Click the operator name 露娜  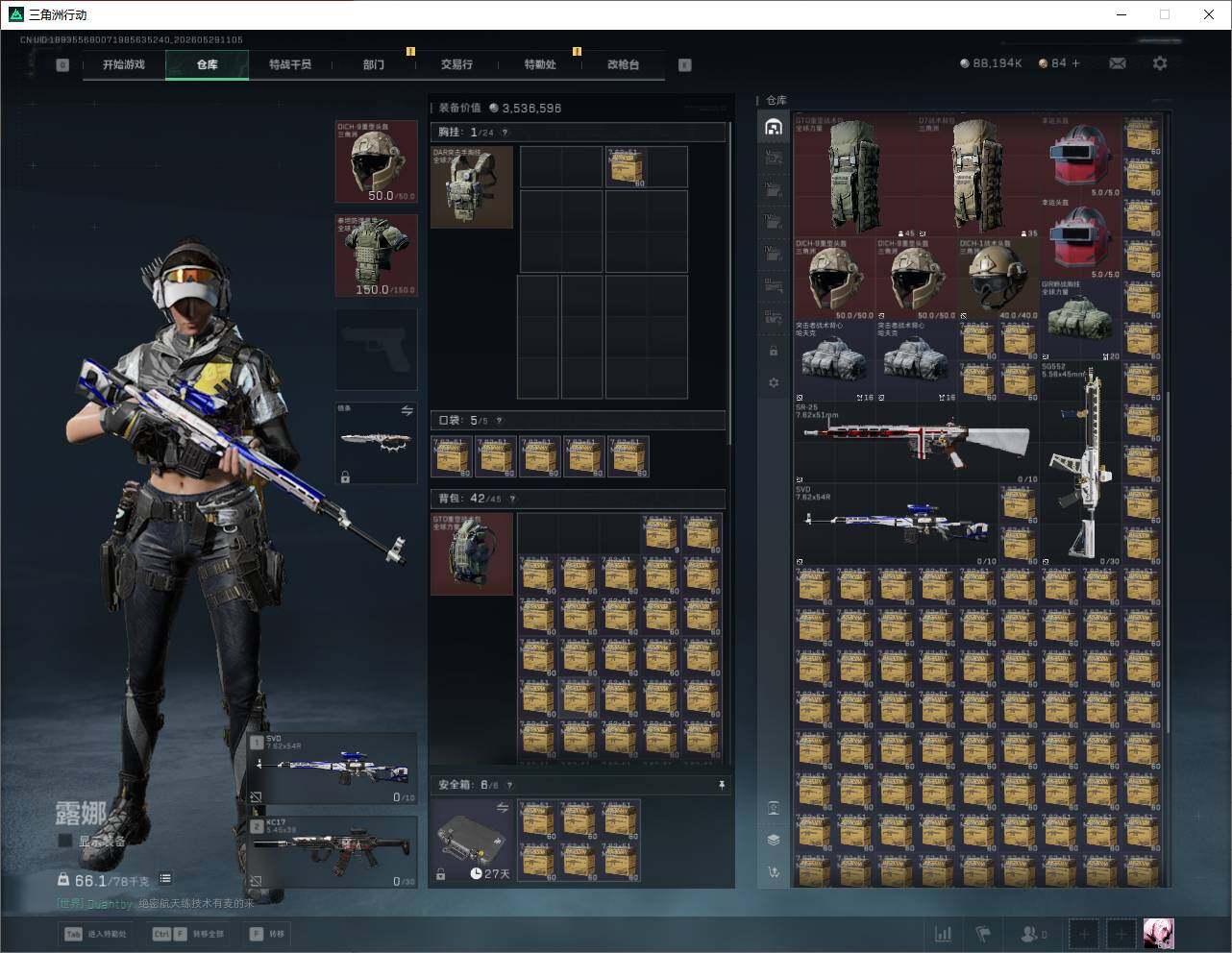click(x=81, y=814)
